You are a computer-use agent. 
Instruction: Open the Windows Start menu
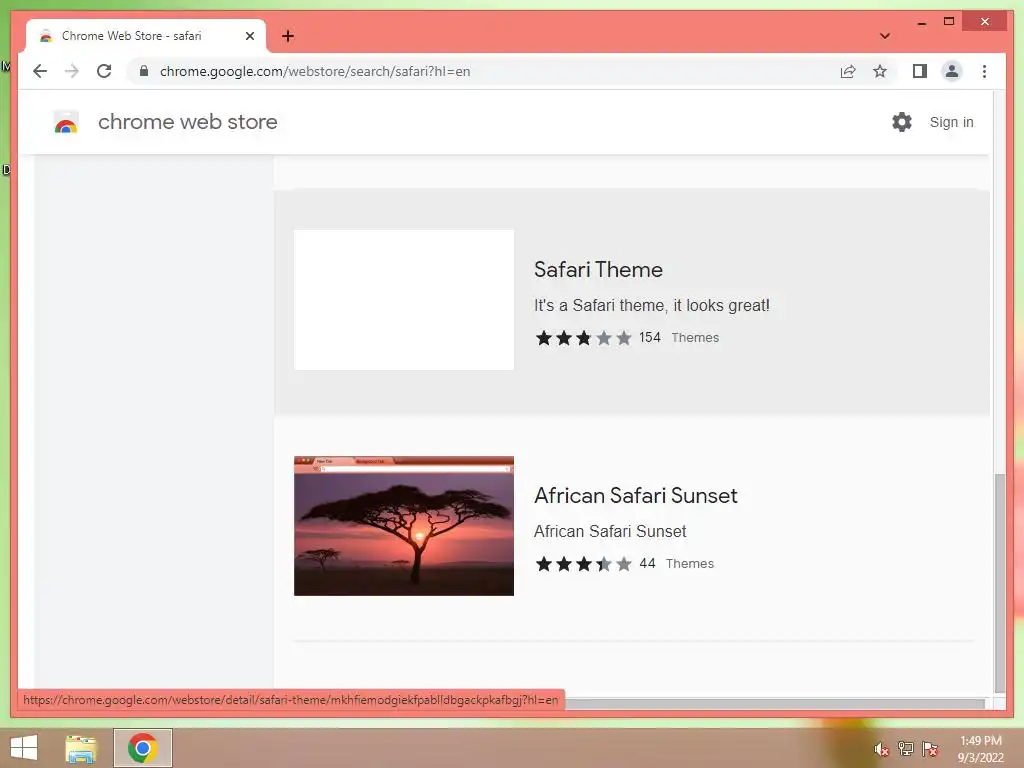[24, 748]
